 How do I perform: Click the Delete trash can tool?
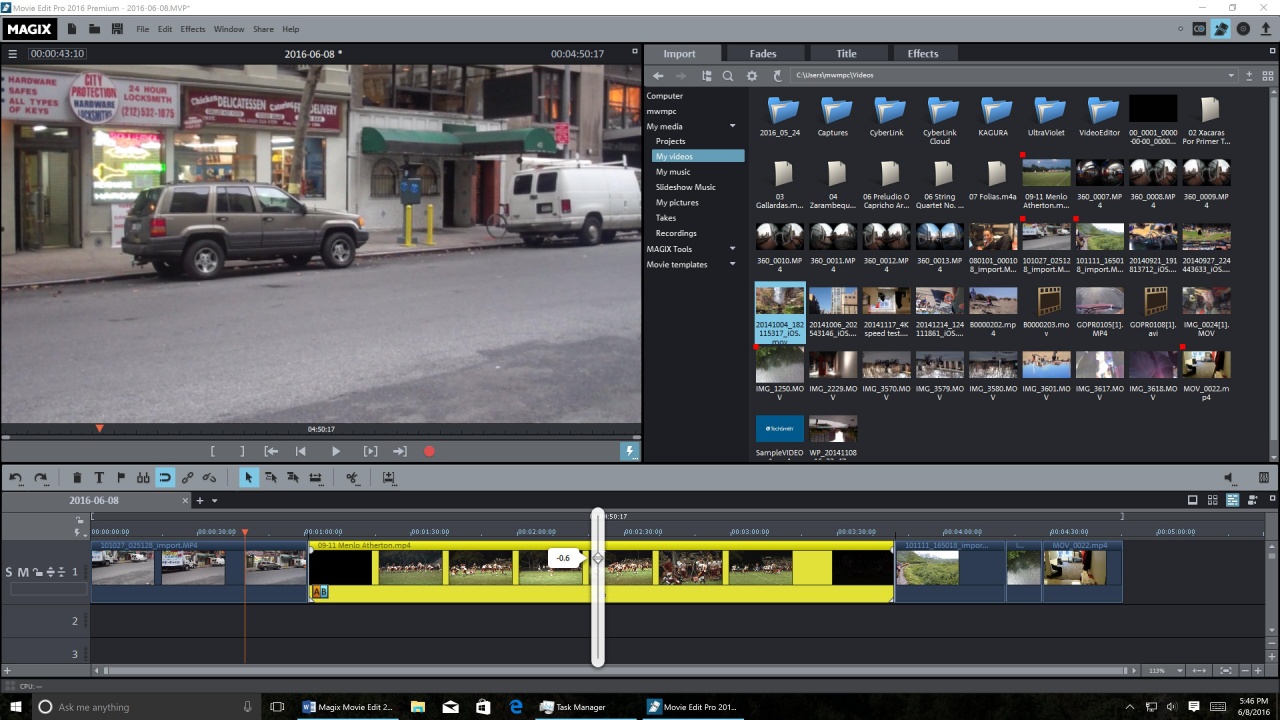point(77,478)
